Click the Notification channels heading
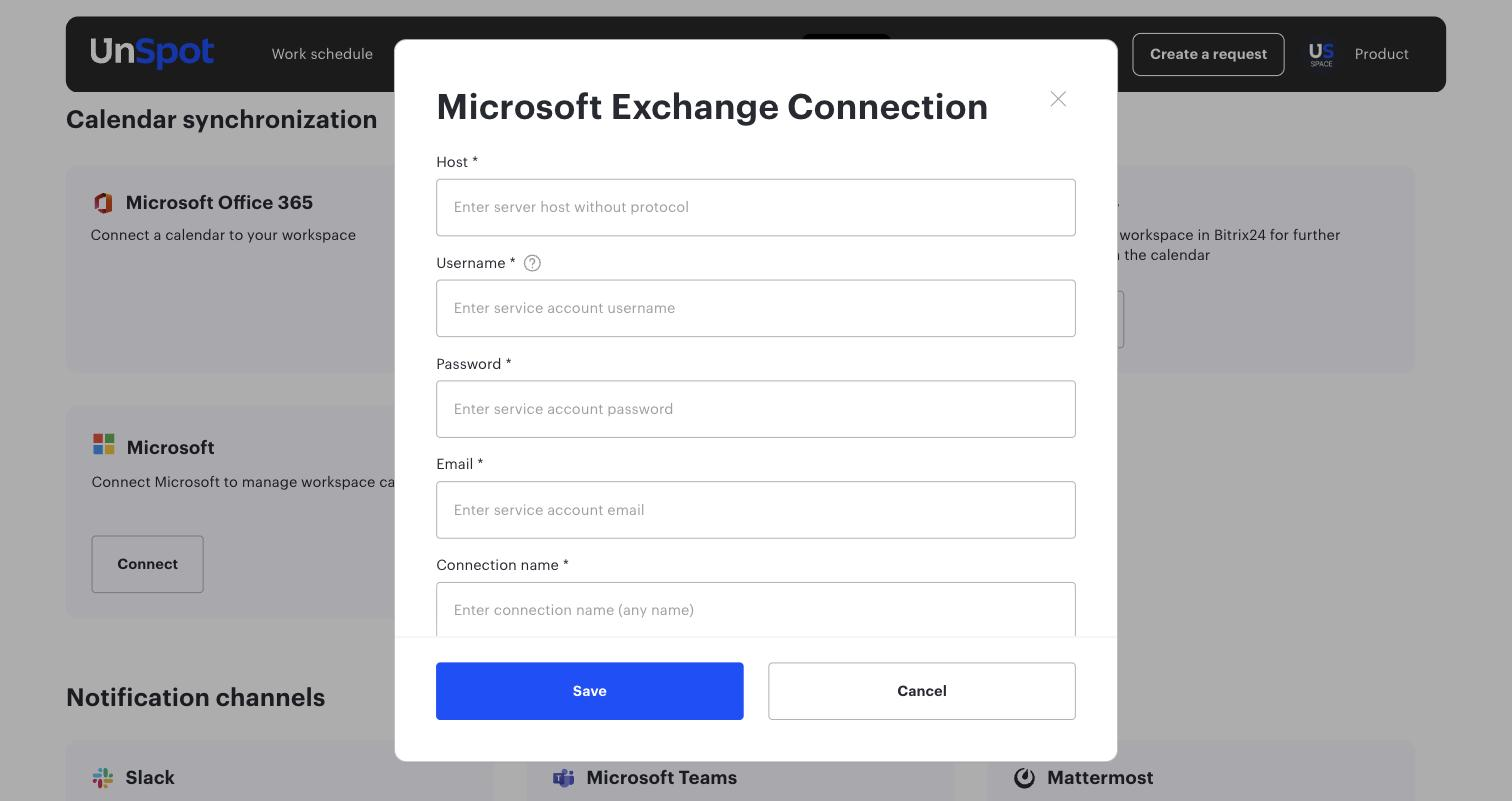This screenshot has width=1512, height=801. click(196, 697)
